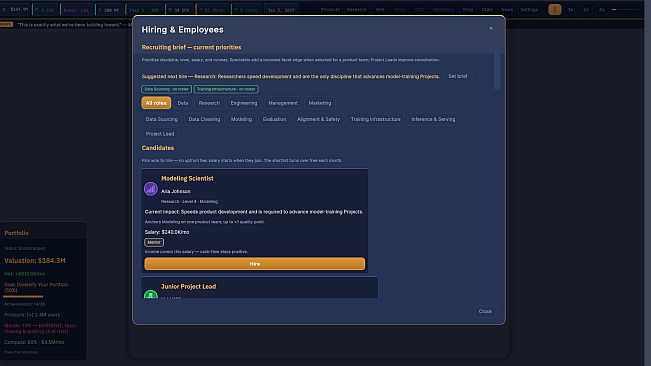Click the Set brief button
The height and width of the screenshot is (366, 651).
pyautogui.click(x=458, y=76)
